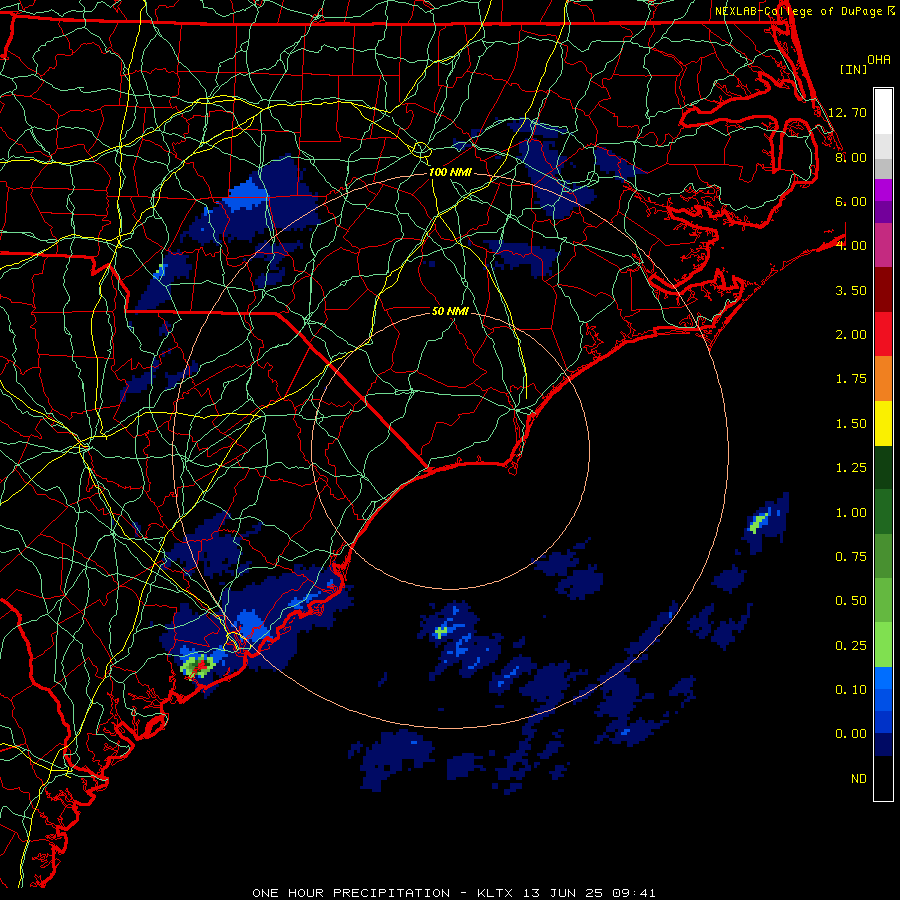Select the bright magenta legend swatch
Viewport: 900px width, 900px height.
tap(883, 190)
